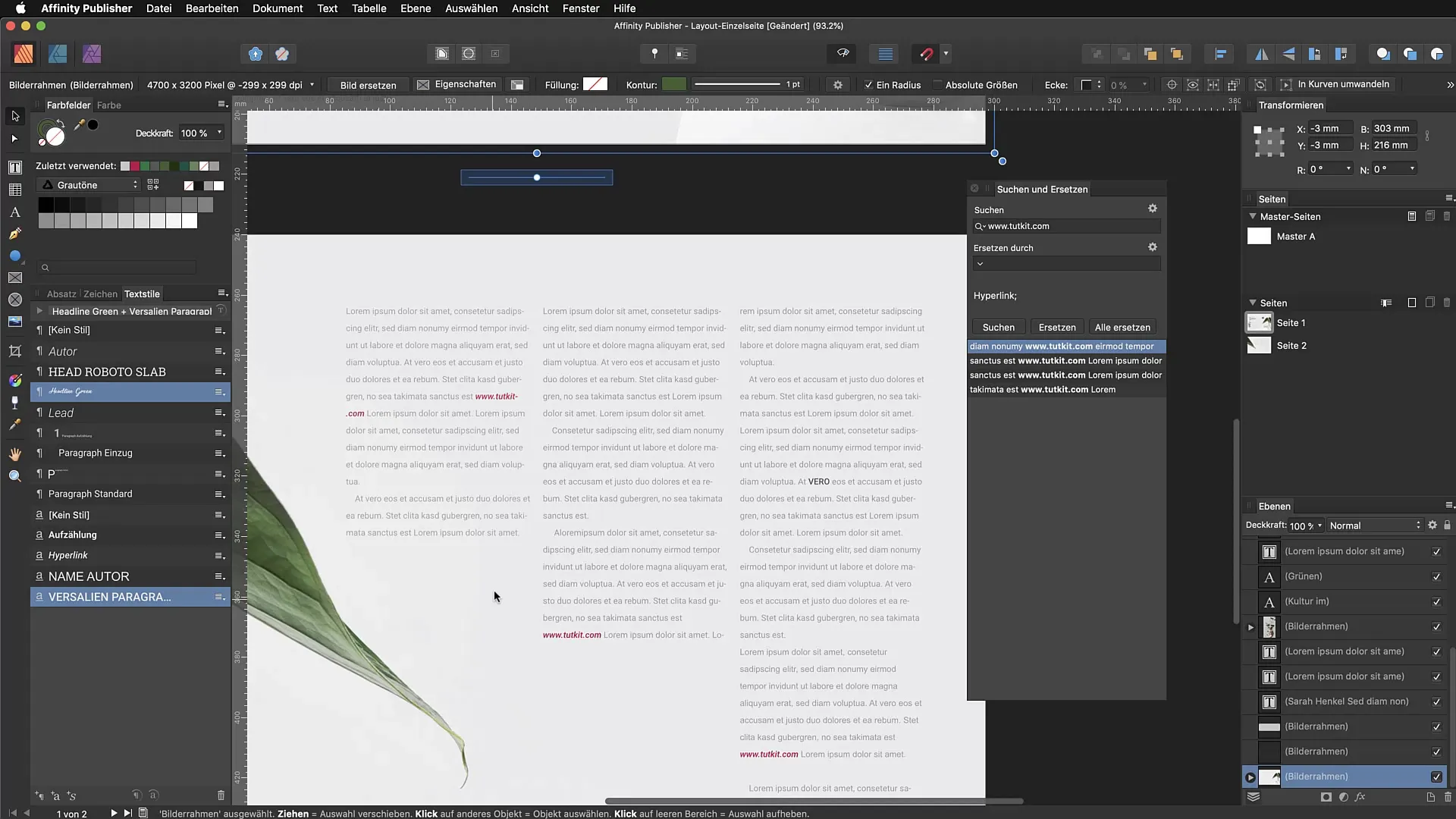The height and width of the screenshot is (819, 1456).
Task: Open the rotation R dropdown
Action: tap(1348, 169)
